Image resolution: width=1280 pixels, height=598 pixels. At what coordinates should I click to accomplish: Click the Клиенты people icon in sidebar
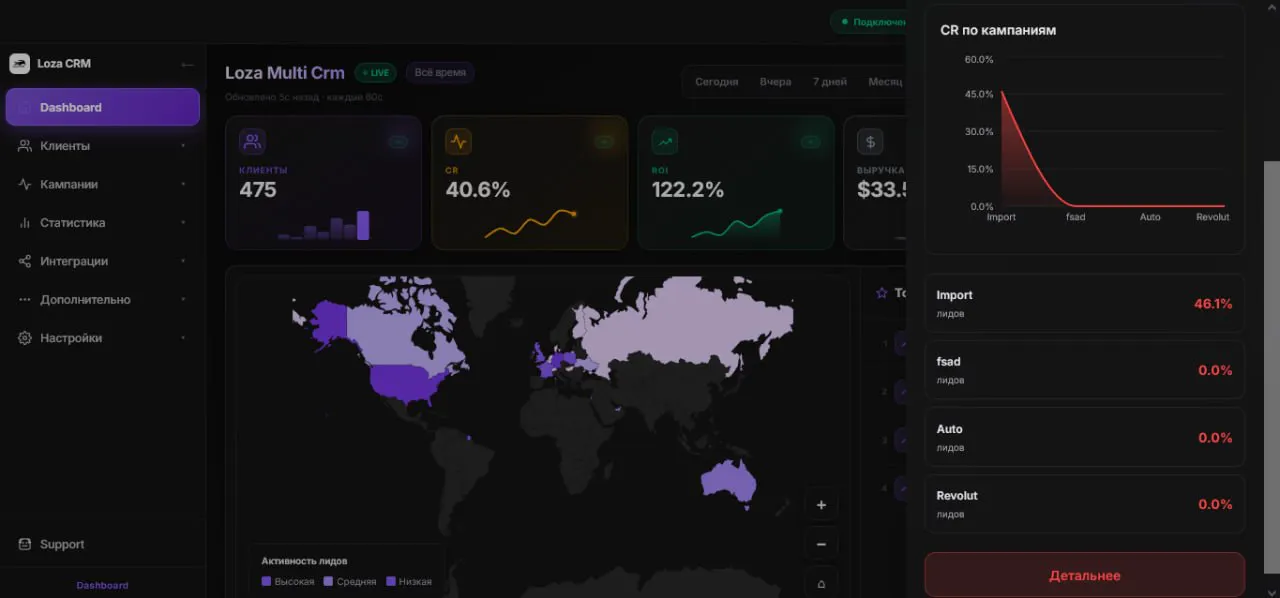click(x=25, y=146)
